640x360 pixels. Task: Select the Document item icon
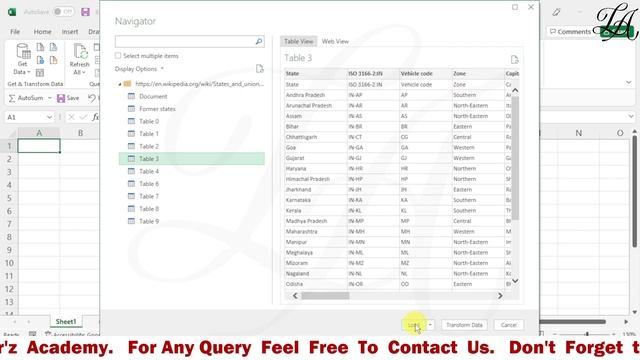[131, 96]
